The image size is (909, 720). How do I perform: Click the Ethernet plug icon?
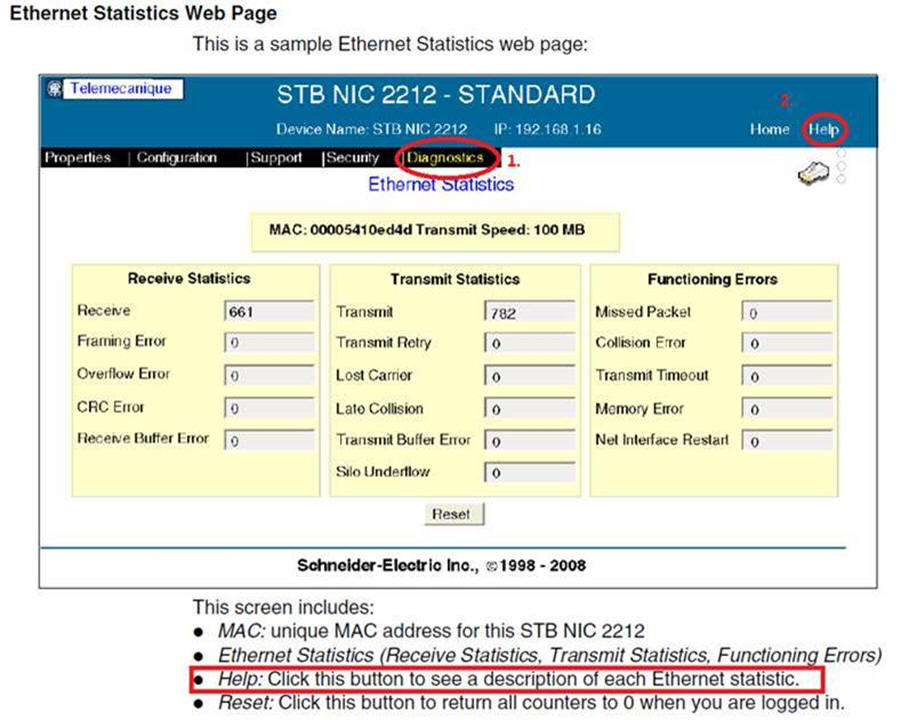(813, 173)
